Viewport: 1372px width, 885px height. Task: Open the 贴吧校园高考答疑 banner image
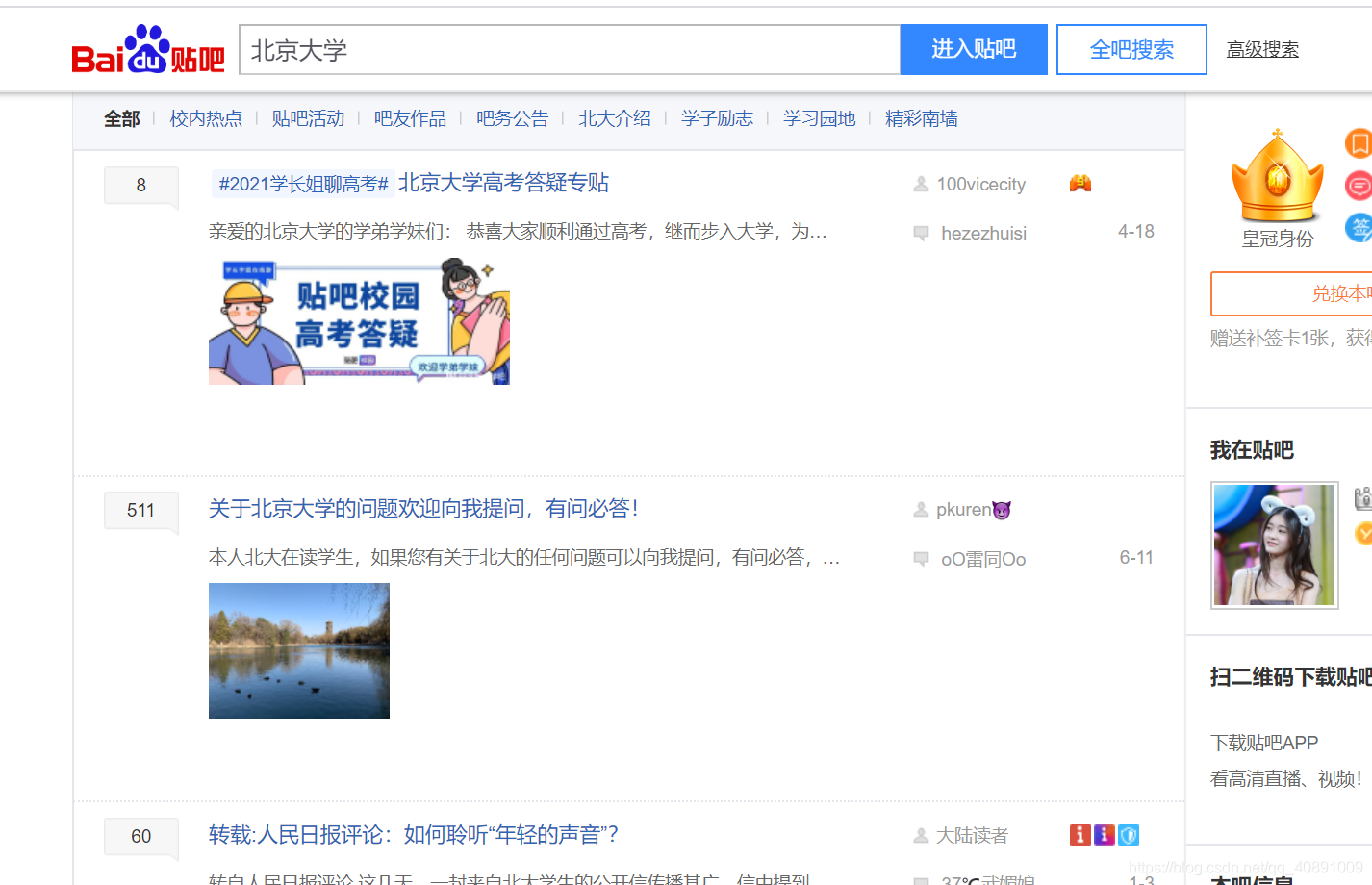[x=359, y=321]
